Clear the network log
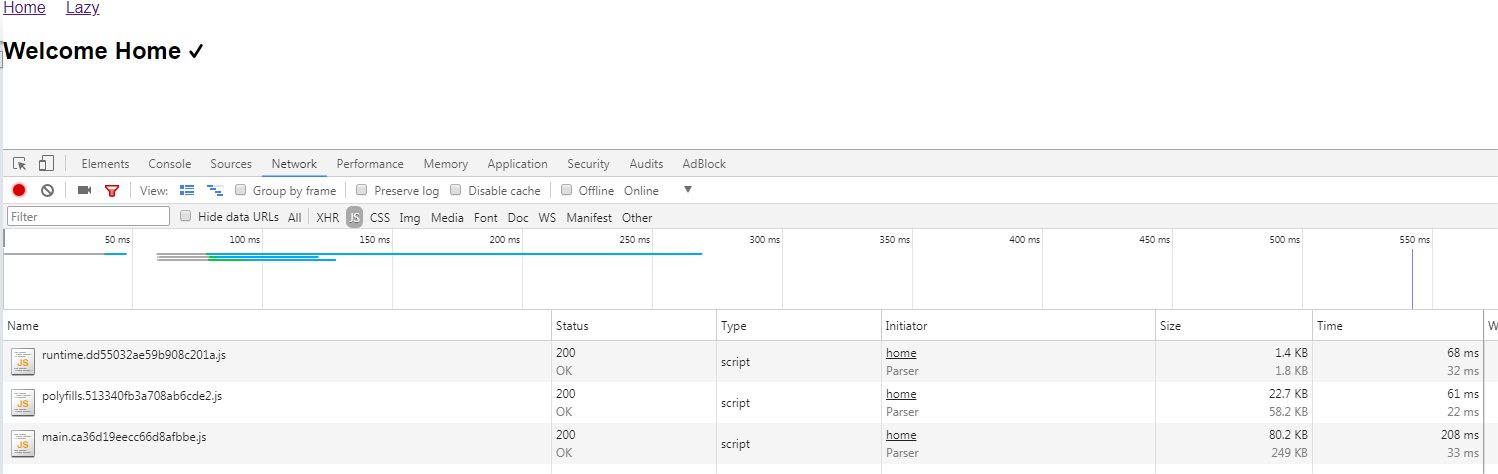 coord(47,191)
